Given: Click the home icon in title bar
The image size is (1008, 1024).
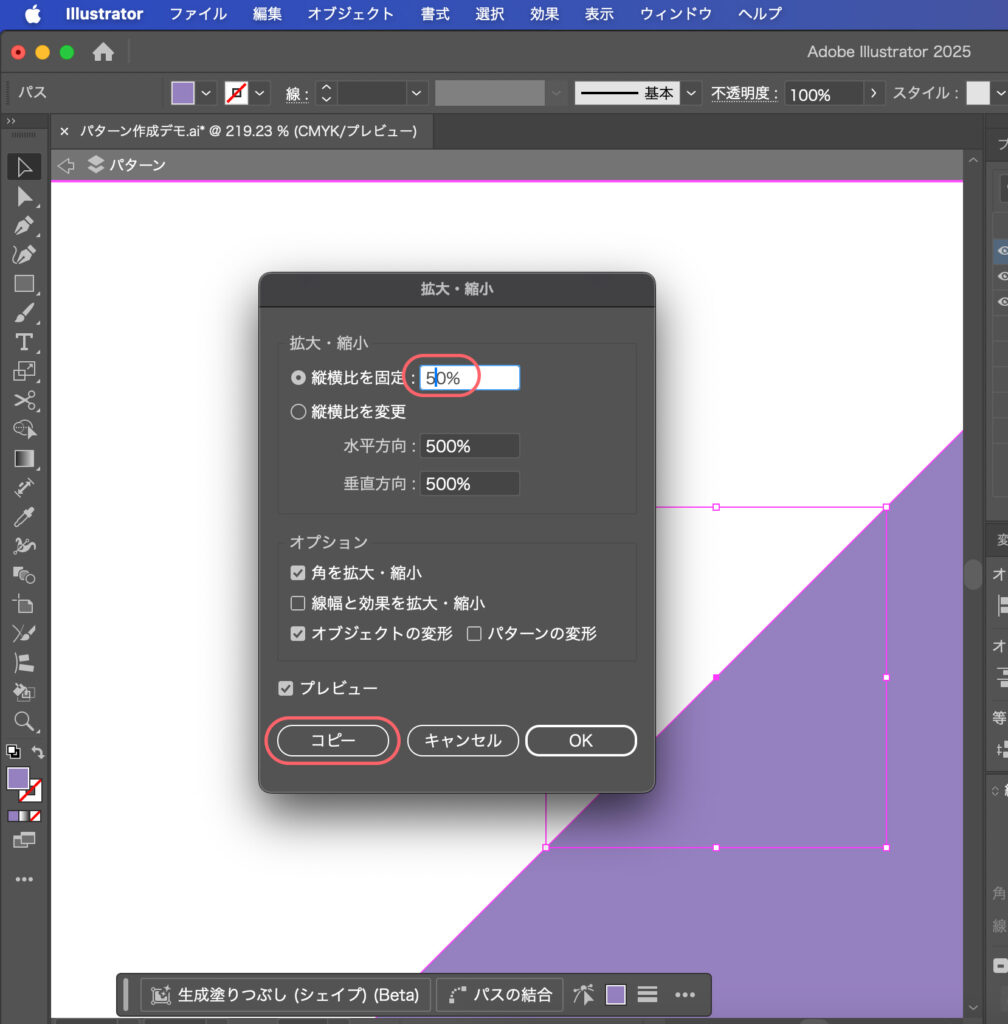Looking at the screenshot, I should 103,52.
